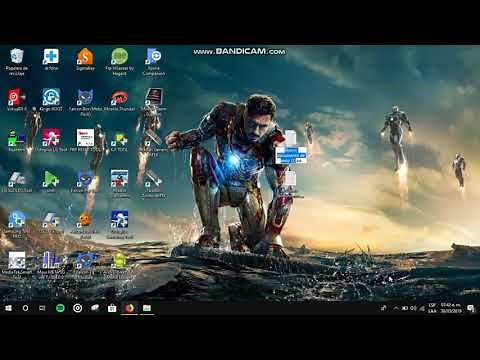Open the green Spotify taskbar icon
Screen dimensions: 480x360
pos(60,308)
